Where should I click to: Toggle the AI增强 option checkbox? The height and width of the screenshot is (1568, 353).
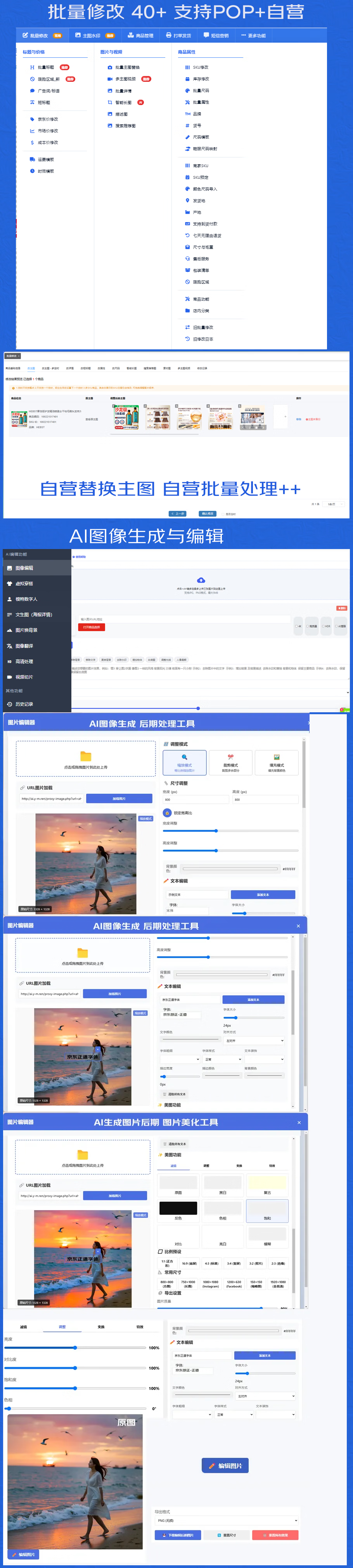[336, 626]
